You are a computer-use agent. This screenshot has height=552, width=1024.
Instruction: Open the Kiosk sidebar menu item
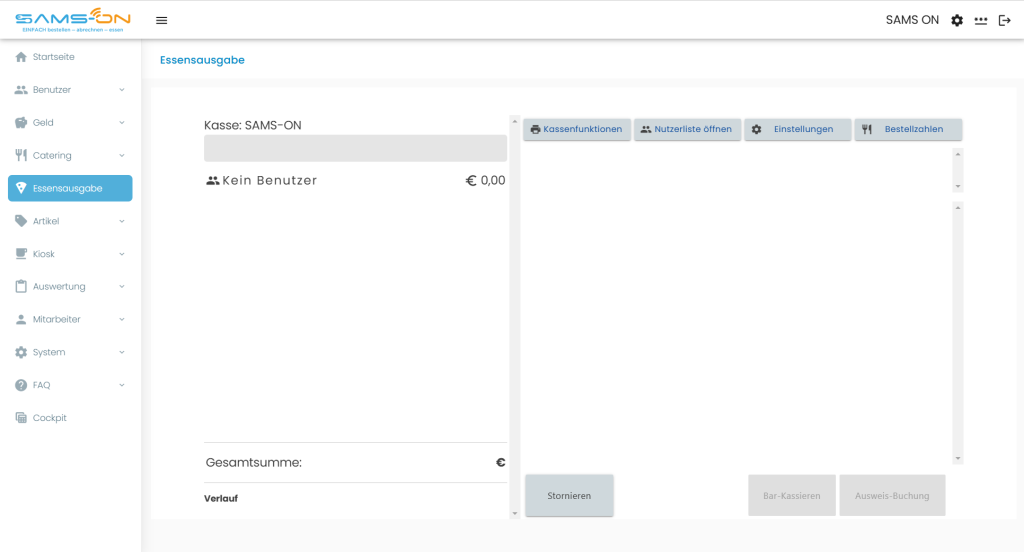click(x=70, y=253)
